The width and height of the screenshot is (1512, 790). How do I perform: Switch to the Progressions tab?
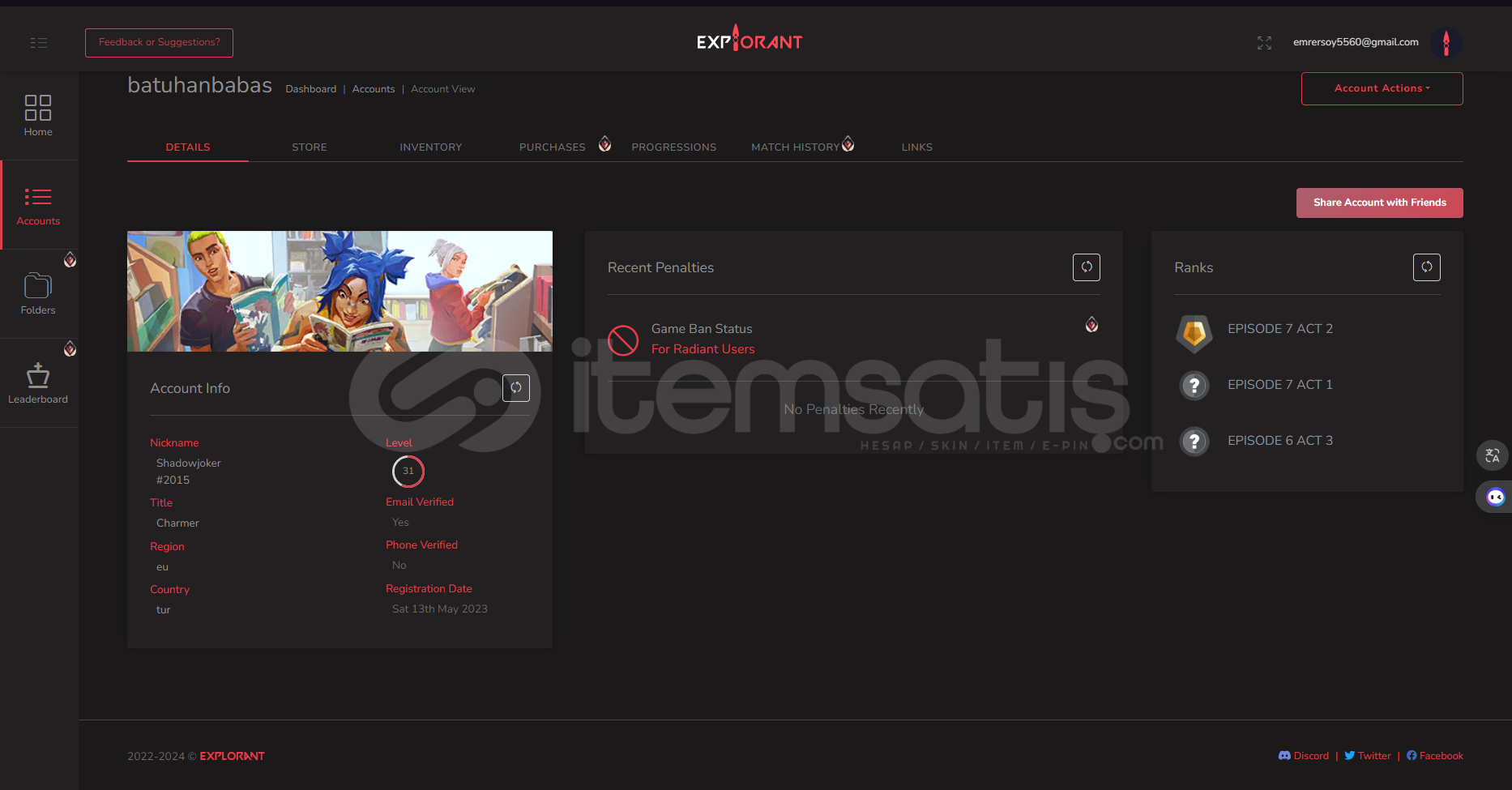674,147
